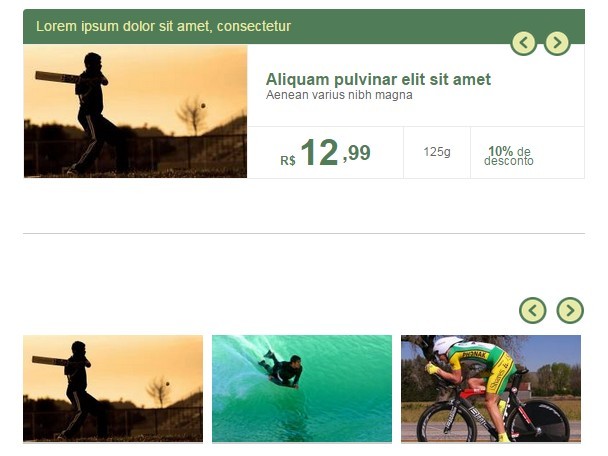The width and height of the screenshot is (608, 456).
Task: Open the cricket batsman thumbnail
Action: point(113,389)
